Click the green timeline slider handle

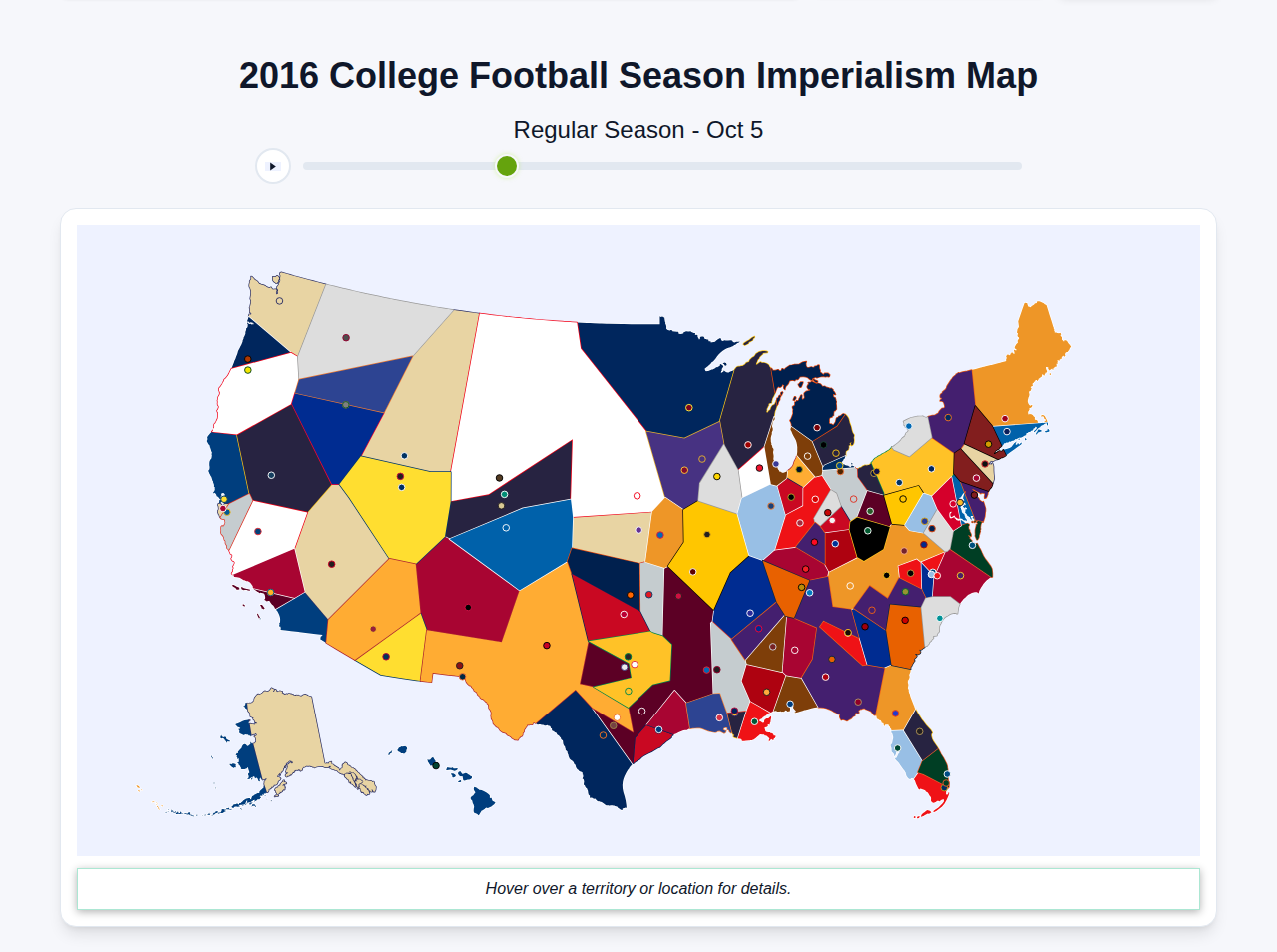[x=506, y=166]
